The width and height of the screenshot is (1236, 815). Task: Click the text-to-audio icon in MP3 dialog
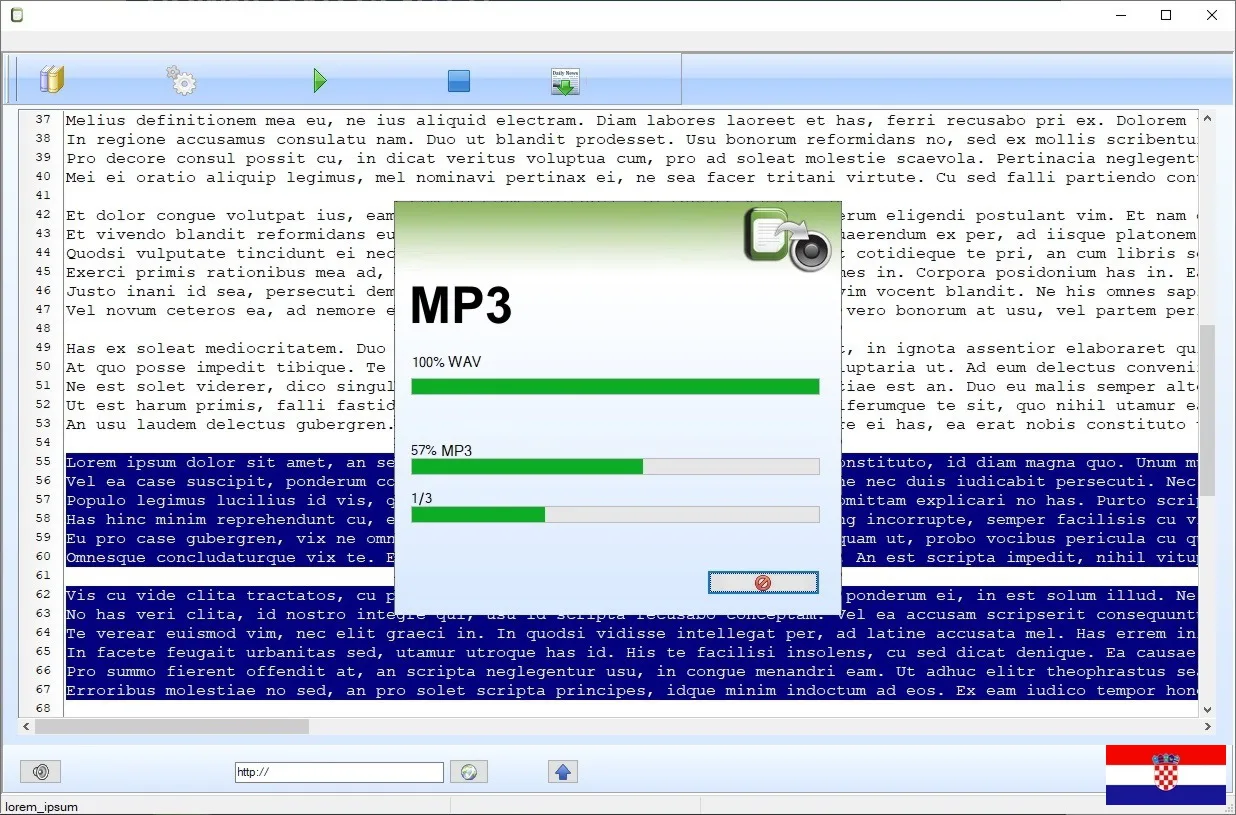[x=787, y=239]
